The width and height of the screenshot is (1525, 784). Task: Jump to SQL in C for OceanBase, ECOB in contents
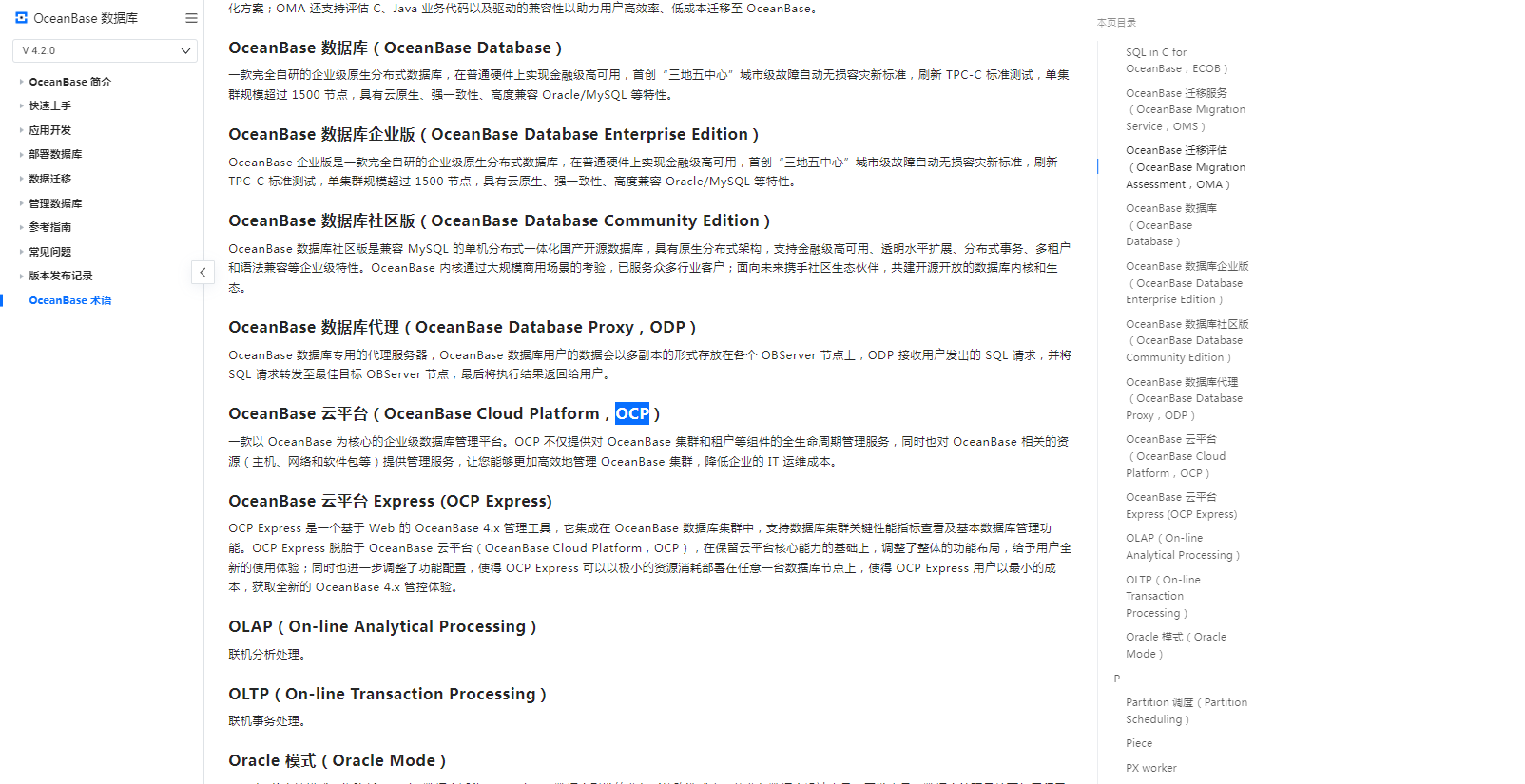click(1177, 60)
